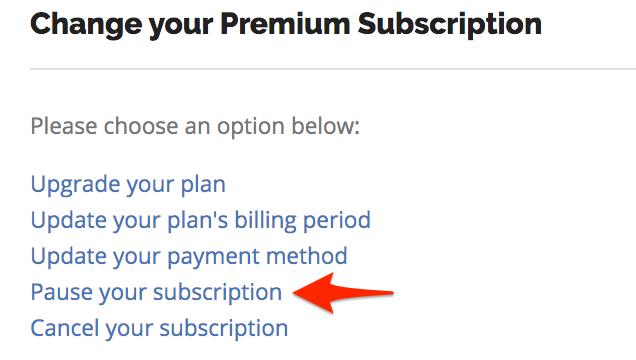636x360 pixels.
Task: Click the tip of the red arrow
Action: point(295,292)
